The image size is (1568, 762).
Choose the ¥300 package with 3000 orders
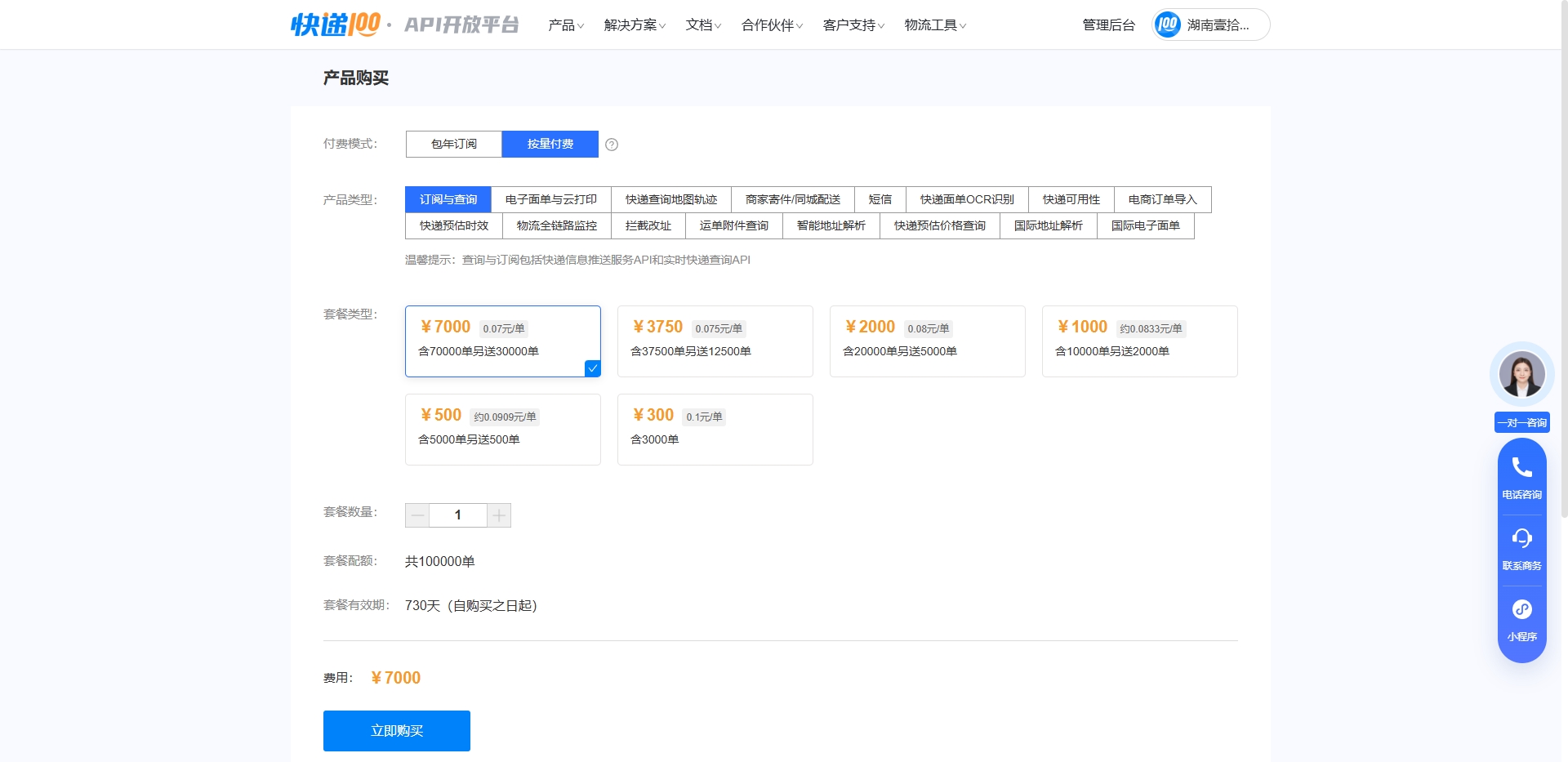715,429
